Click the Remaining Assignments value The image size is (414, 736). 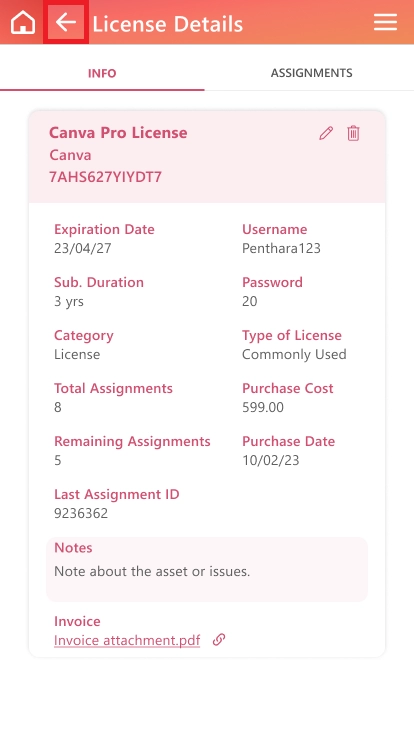[x=58, y=460]
